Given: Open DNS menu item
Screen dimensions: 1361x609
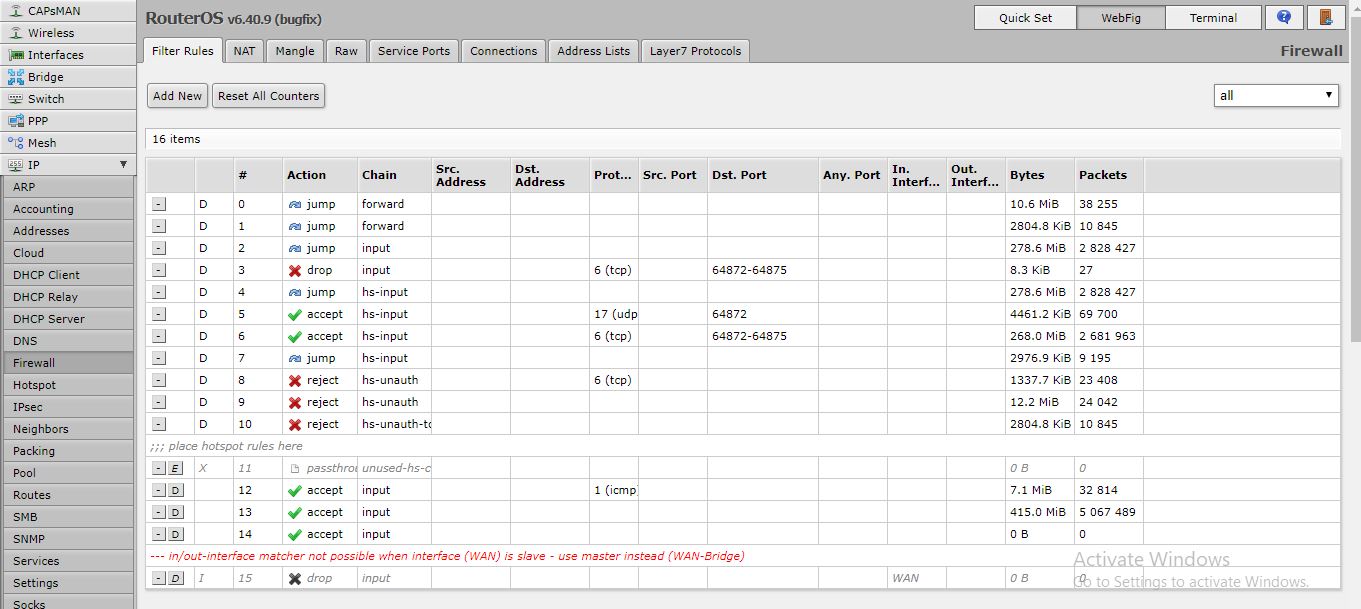Looking at the screenshot, I should pyautogui.click(x=67, y=341).
